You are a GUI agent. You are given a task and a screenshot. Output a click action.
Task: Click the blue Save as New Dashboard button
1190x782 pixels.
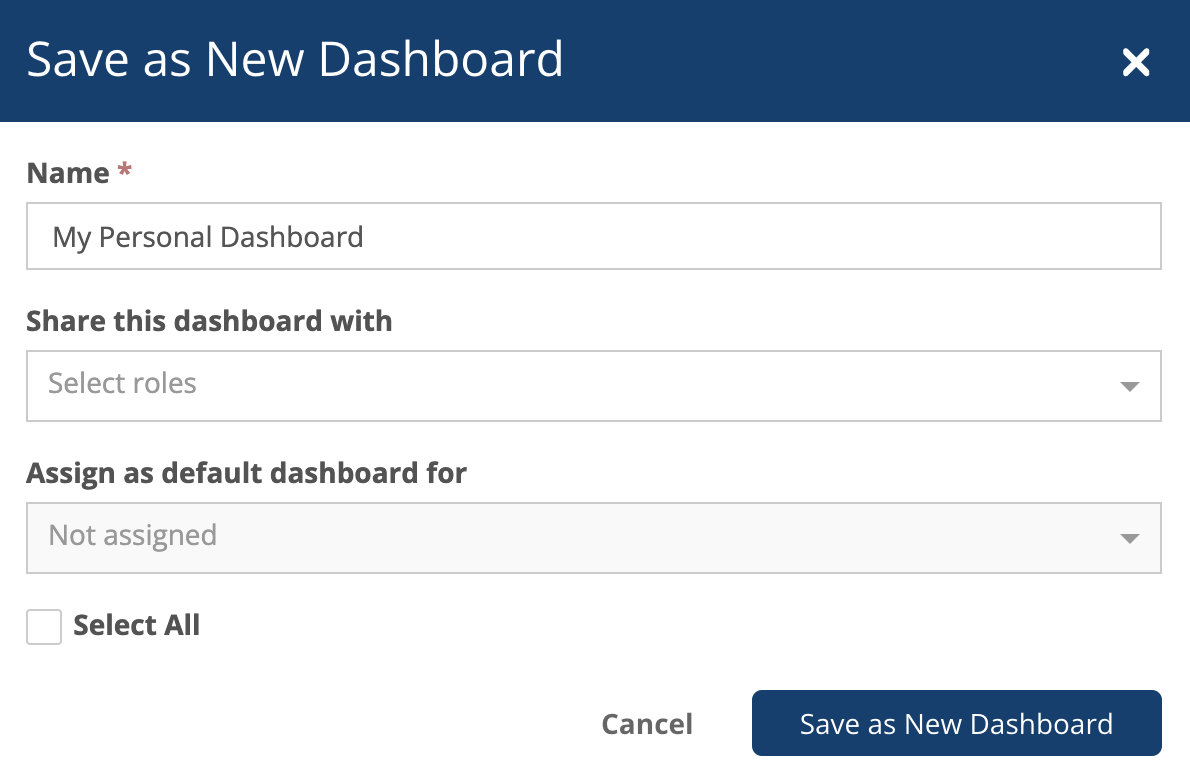click(x=956, y=723)
